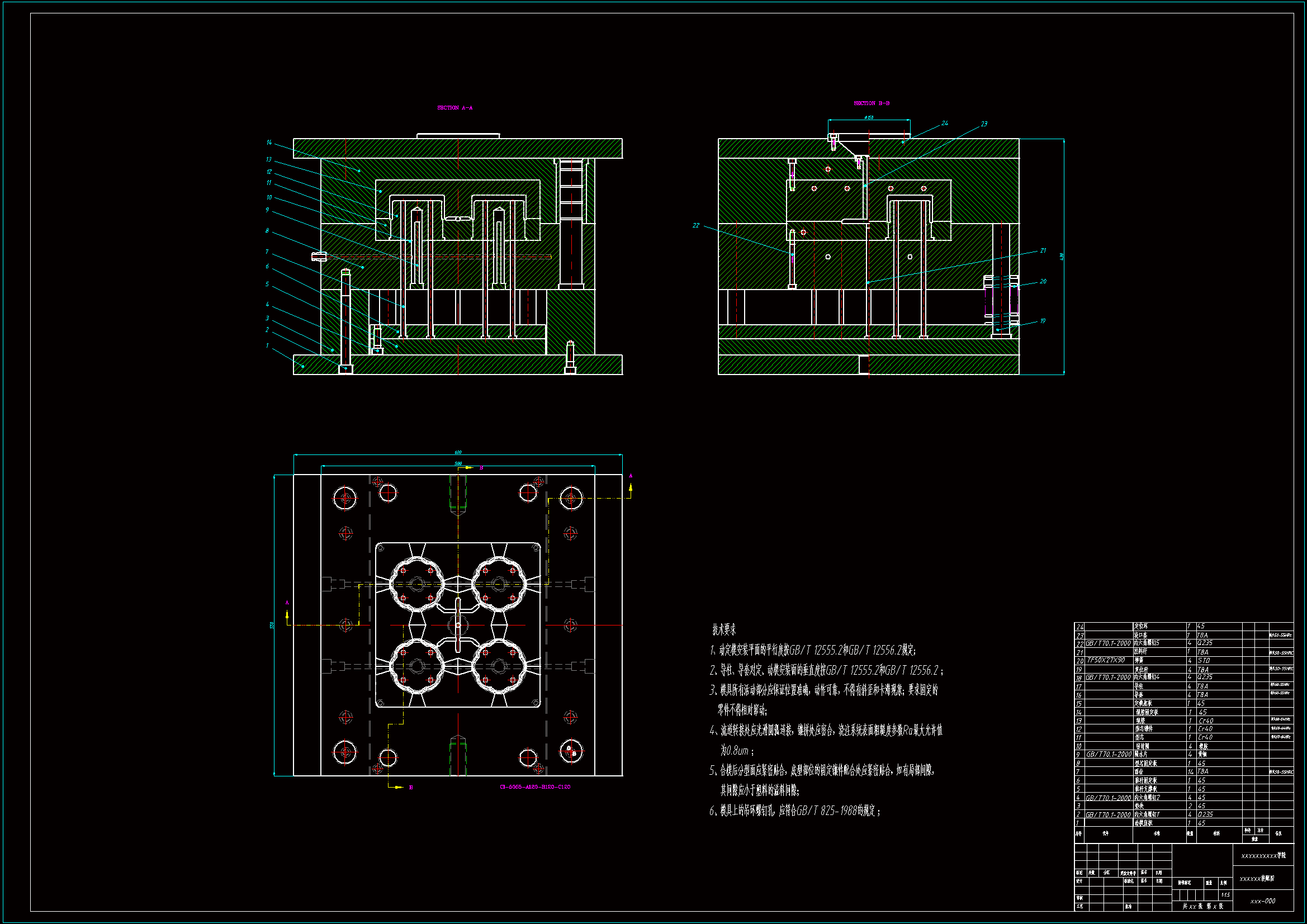
Task: Select balloon number 14 in section A-A
Action: click(269, 143)
